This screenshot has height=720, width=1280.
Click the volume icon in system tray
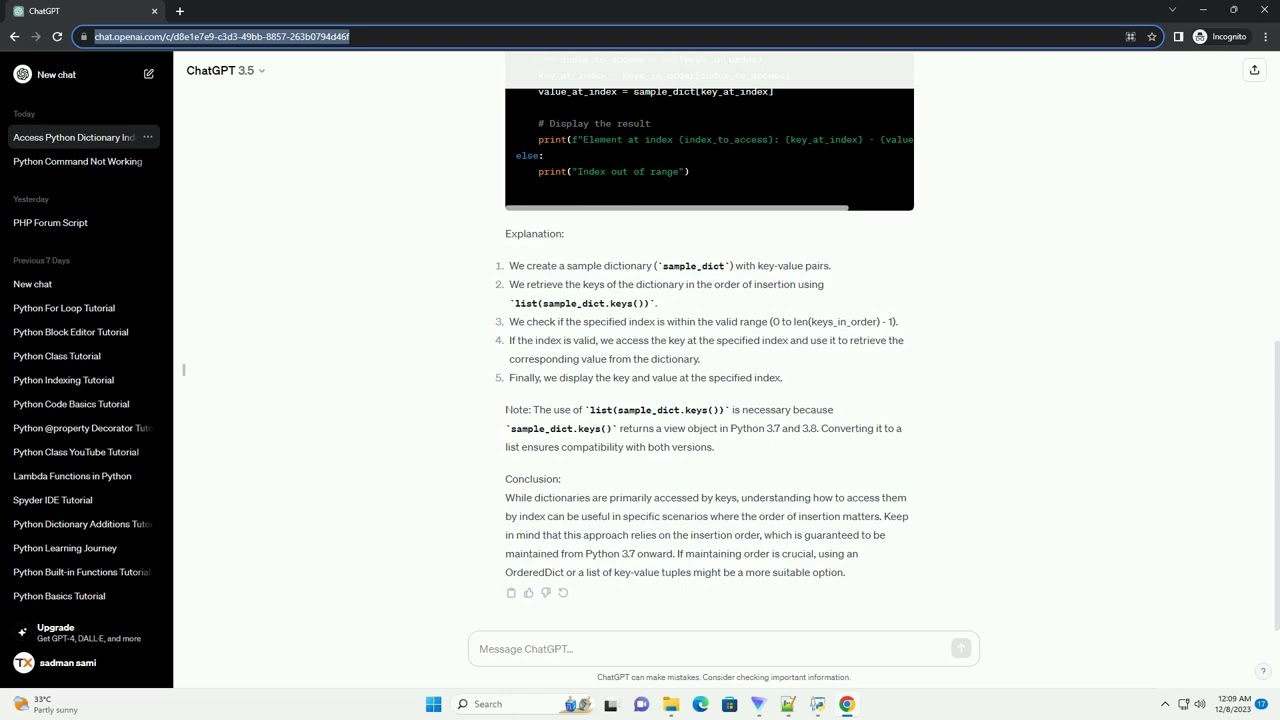click(x=1200, y=704)
